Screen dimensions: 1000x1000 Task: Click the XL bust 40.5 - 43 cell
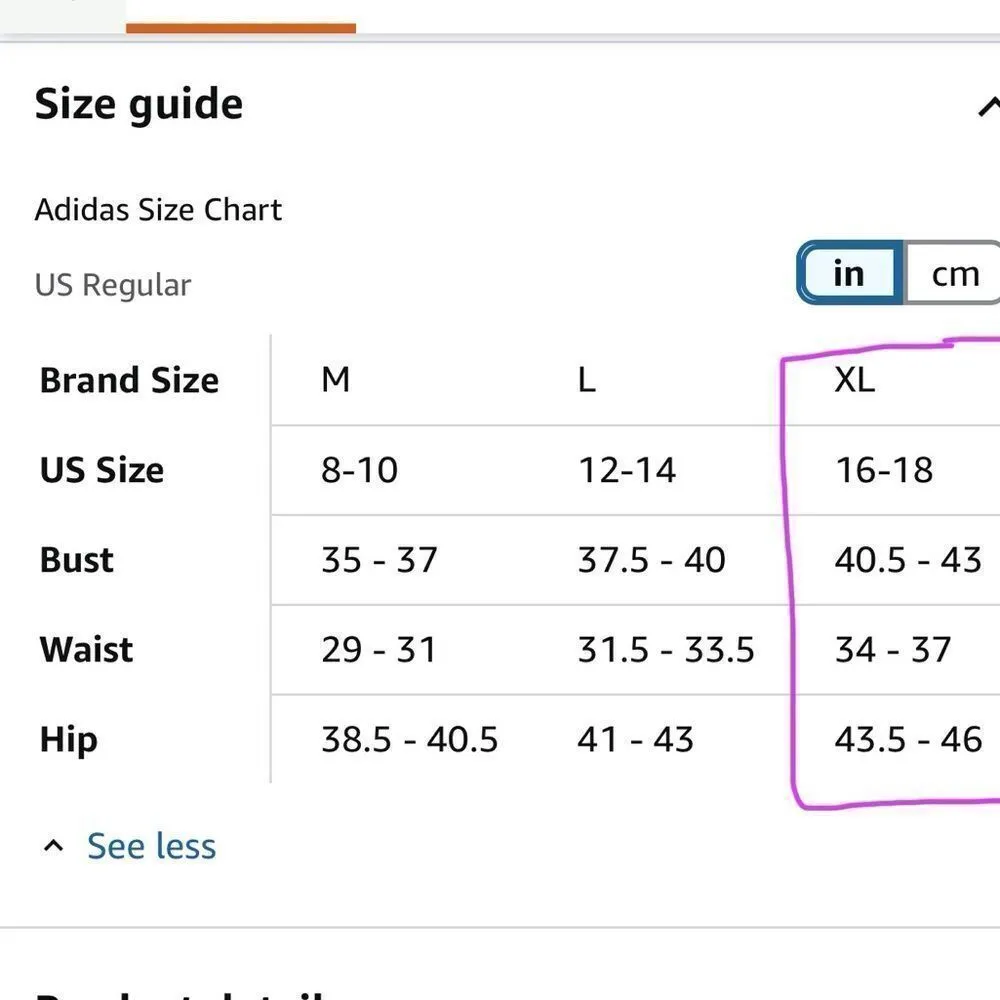908,560
